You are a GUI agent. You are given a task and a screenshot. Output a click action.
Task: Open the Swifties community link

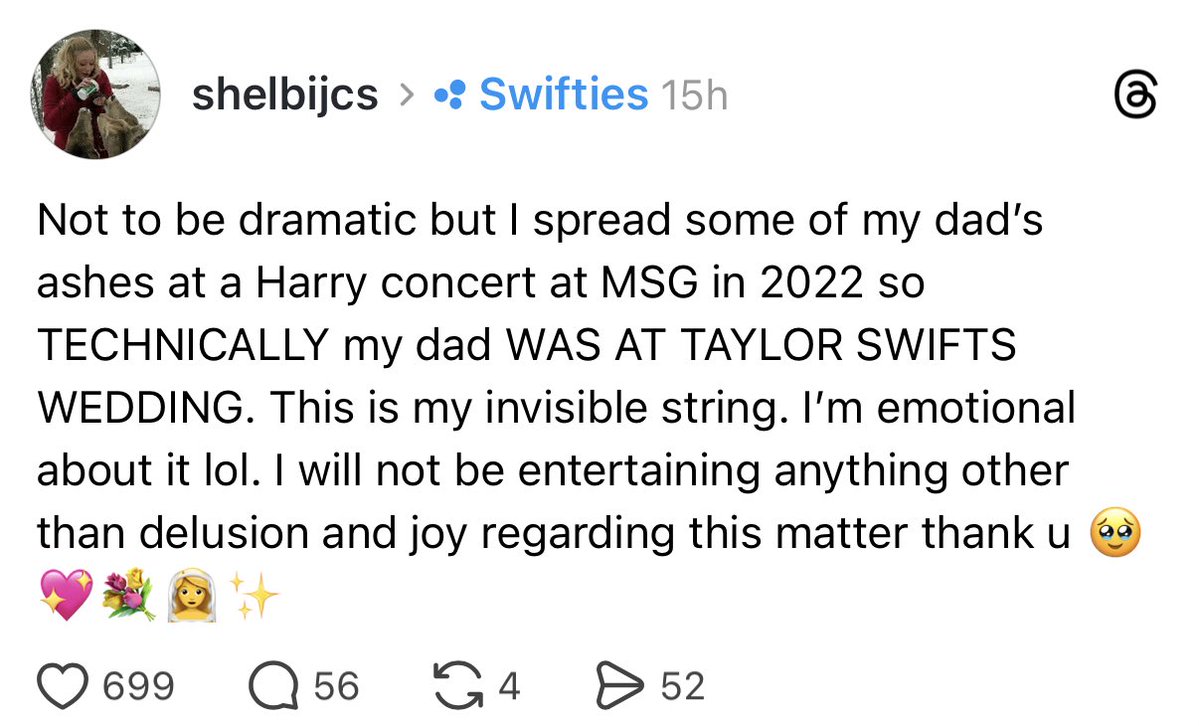pos(564,95)
